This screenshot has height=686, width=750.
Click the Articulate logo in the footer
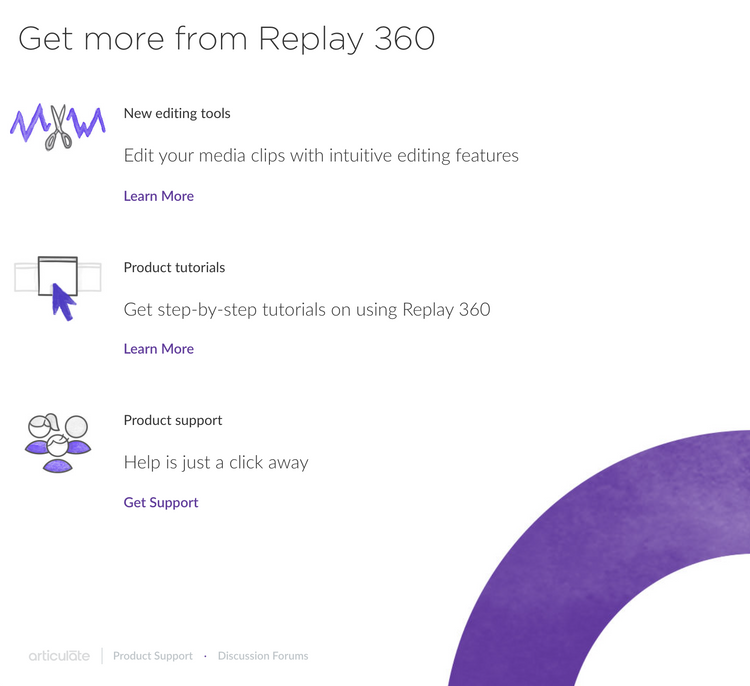(59, 656)
